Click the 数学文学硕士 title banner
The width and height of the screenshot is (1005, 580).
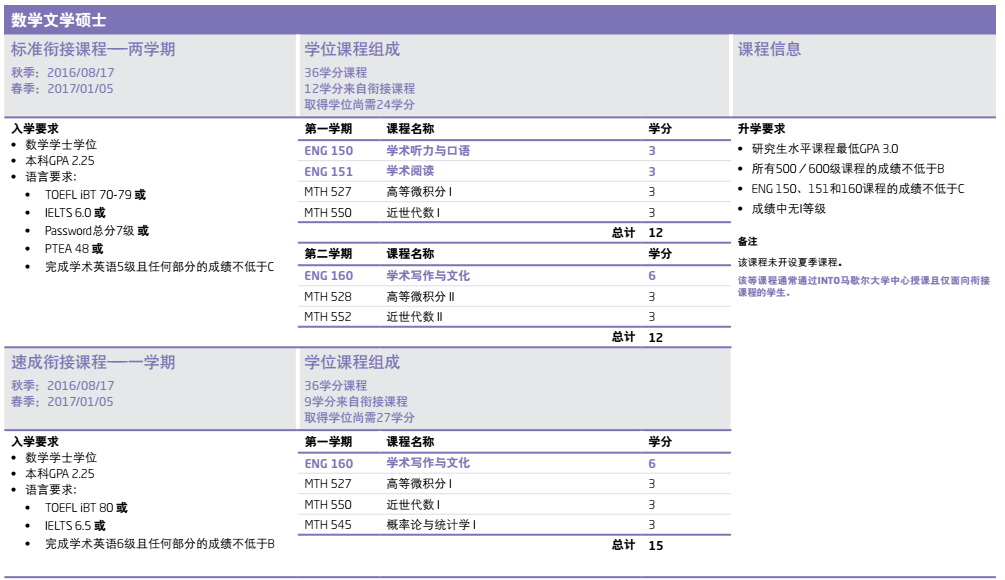[x=58, y=20]
